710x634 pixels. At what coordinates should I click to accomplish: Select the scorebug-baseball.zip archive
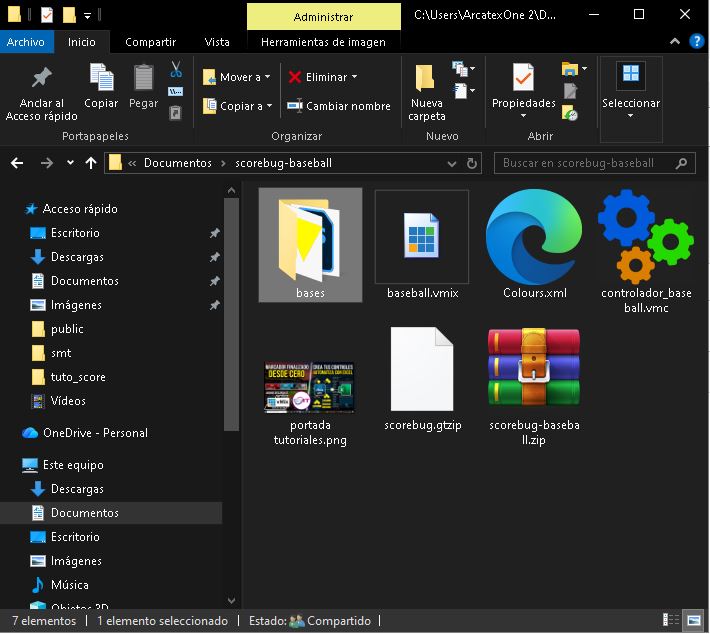534,387
